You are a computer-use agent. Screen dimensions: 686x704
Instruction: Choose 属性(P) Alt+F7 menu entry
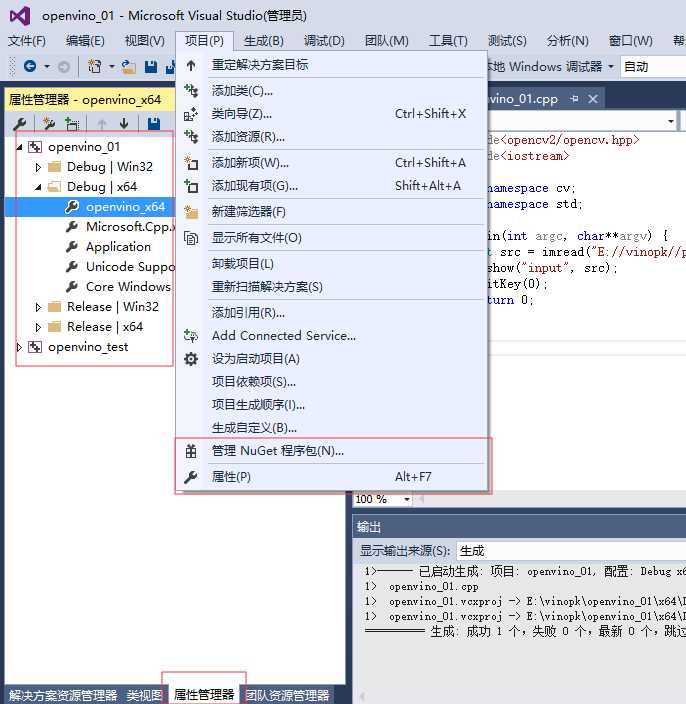tap(331, 477)
